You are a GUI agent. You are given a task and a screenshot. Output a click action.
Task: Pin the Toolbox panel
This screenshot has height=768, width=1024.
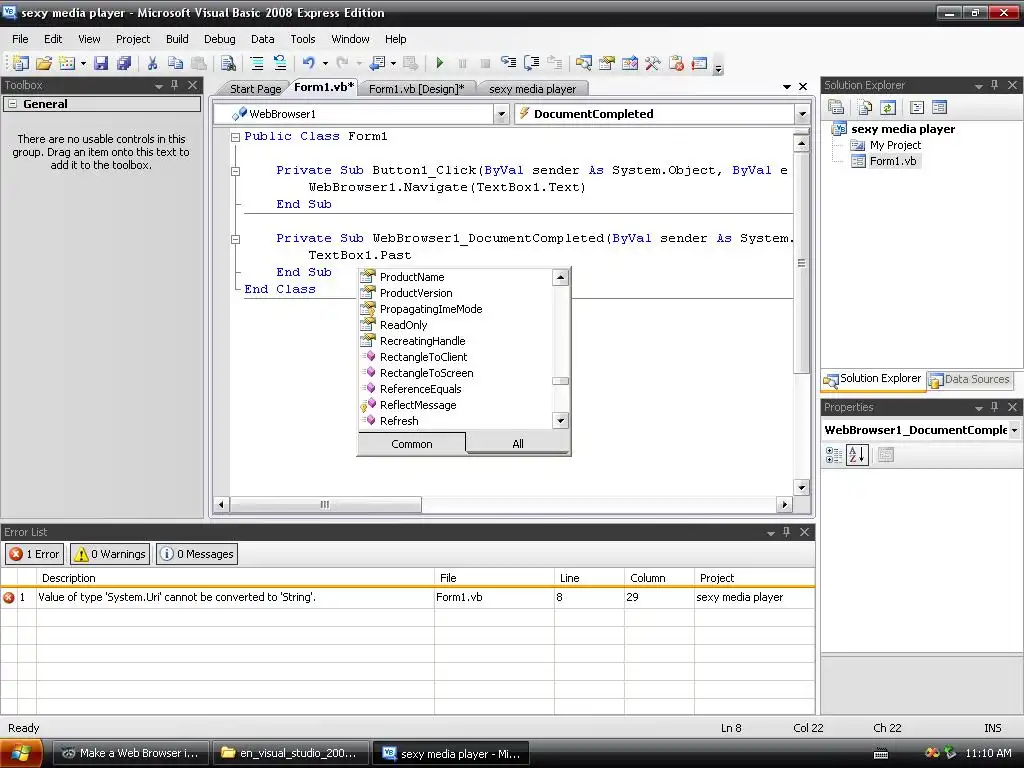(x=174, y=85)
